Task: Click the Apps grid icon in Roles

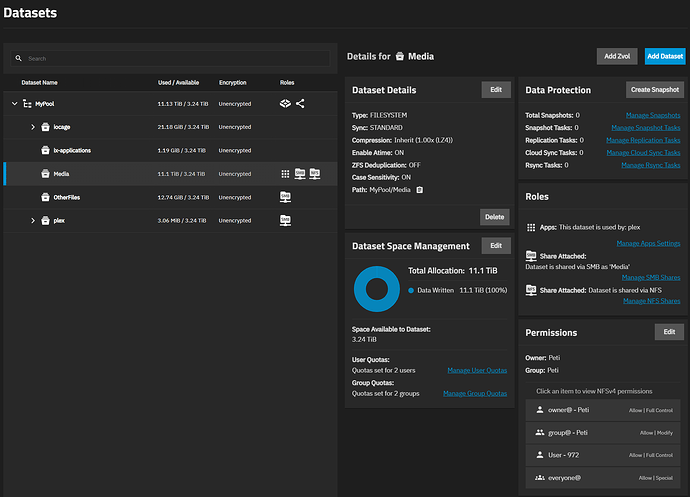Action: point(531,227)
